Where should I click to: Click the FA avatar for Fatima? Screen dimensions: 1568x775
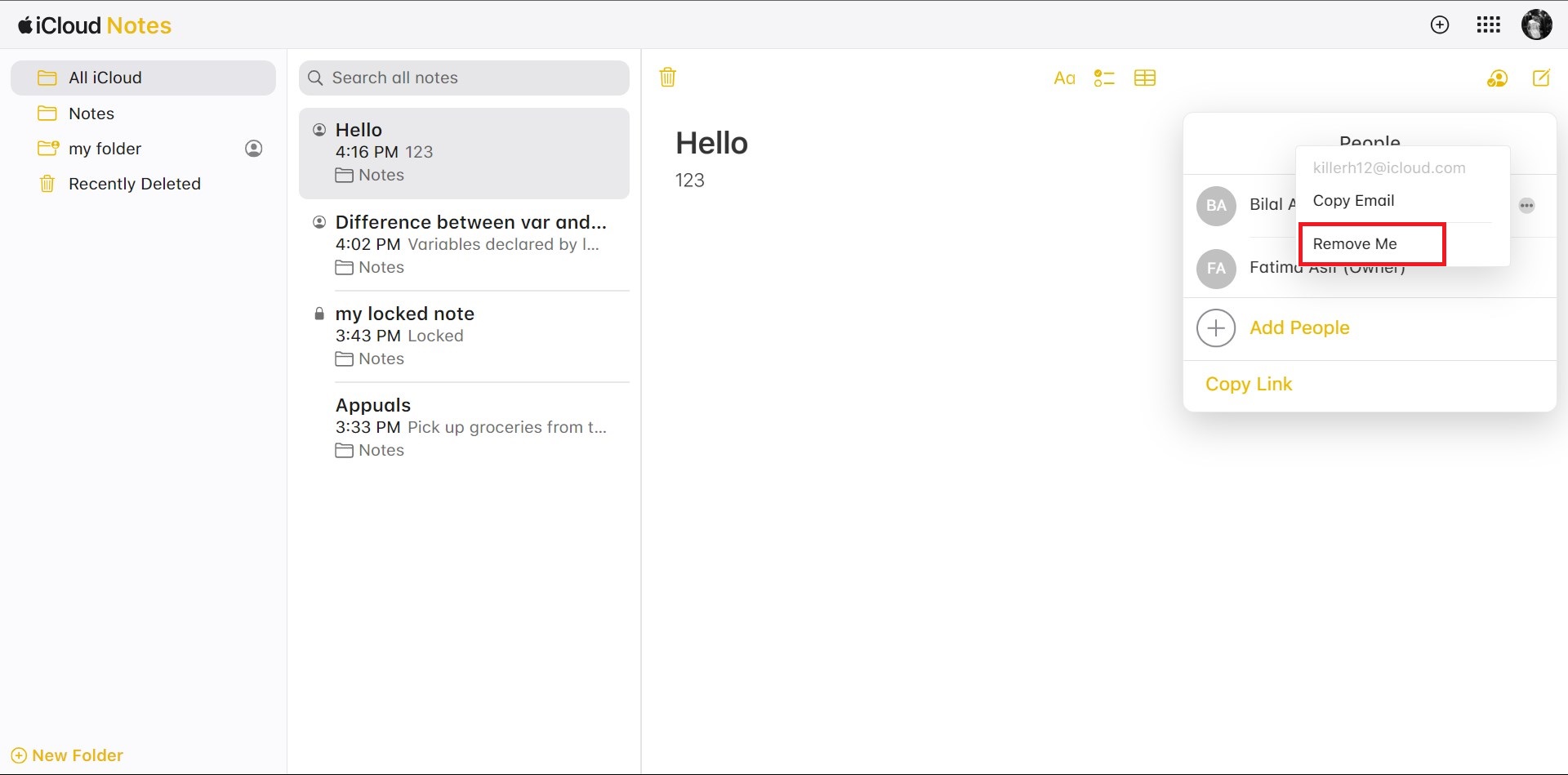tap(1216, 268)
